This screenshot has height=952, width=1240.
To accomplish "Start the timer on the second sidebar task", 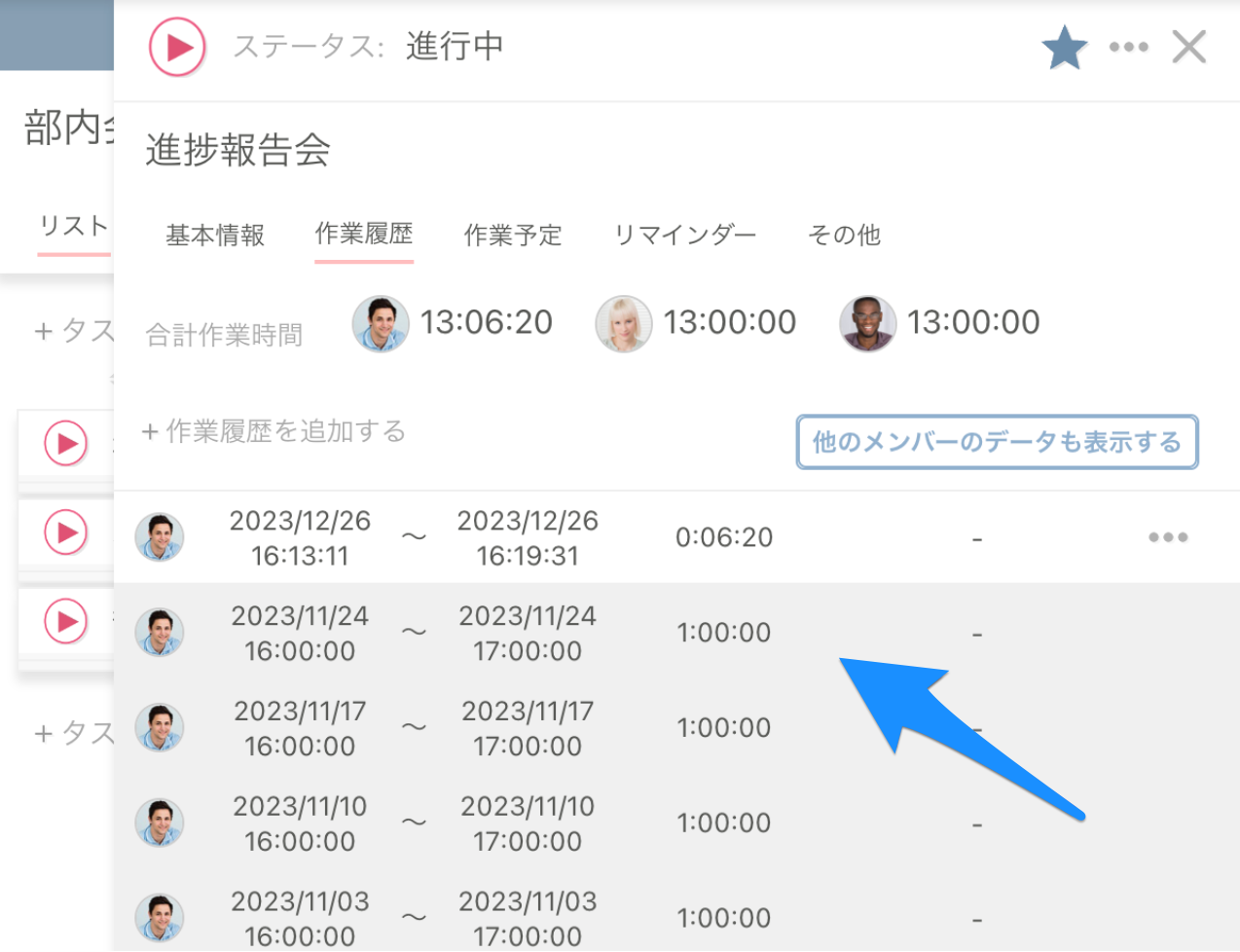I will point(66,532).
